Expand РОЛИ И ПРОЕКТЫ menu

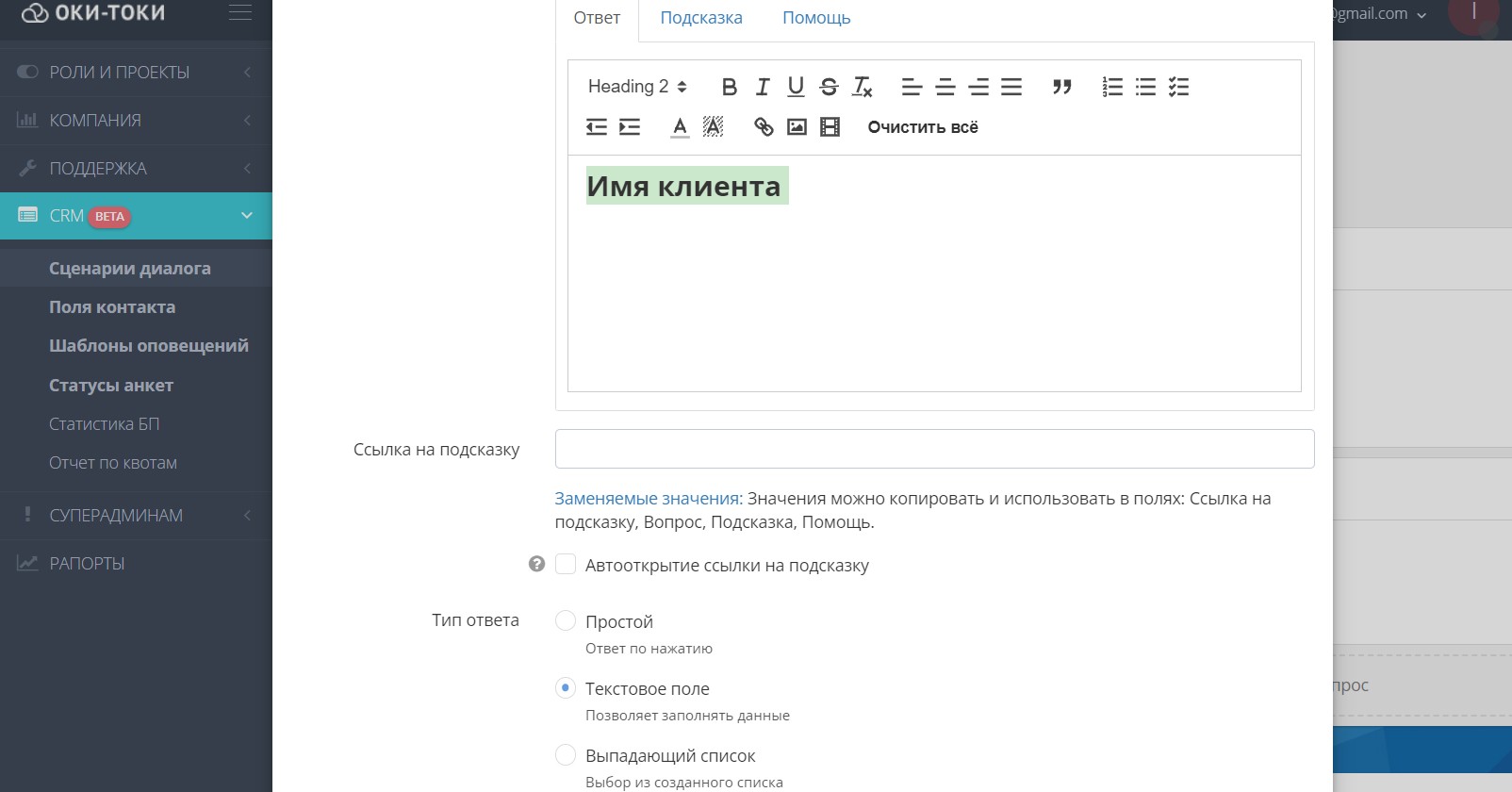[136, 72]
